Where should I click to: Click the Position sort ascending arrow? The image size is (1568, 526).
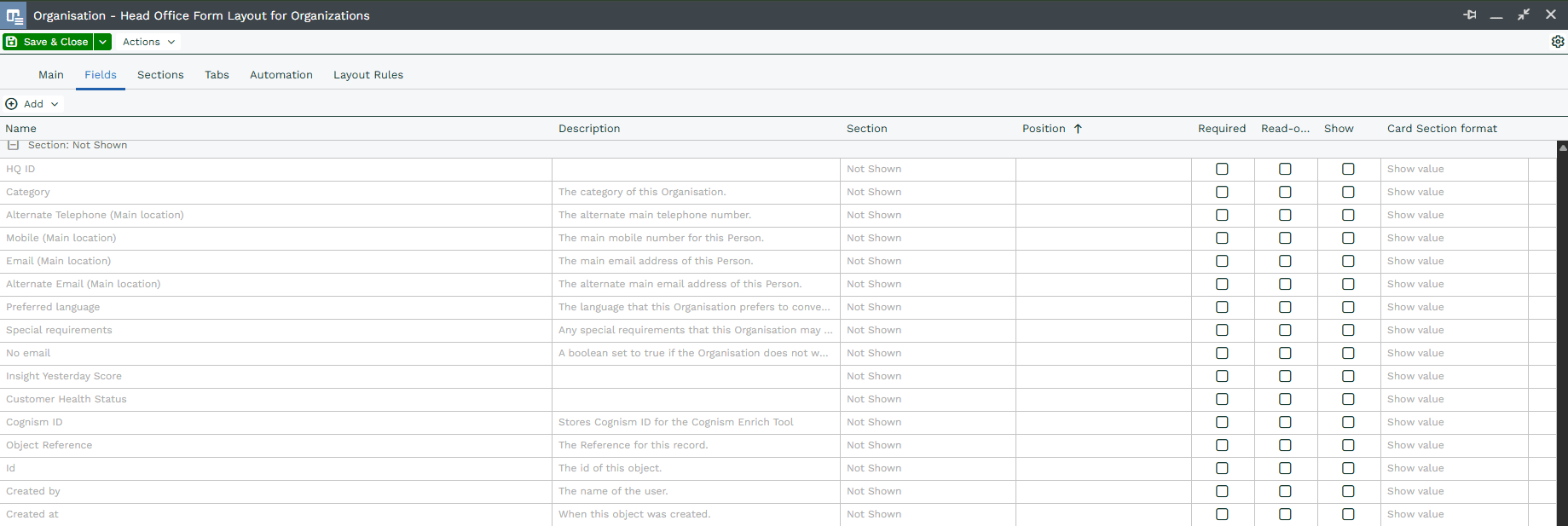[1078, 129]
